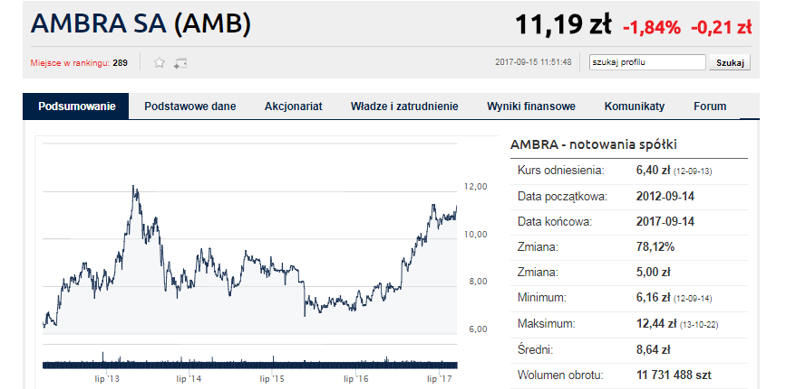786x389 pixels.
Task: Click the volume bars below the chart
Action: (x=250, y=362)
